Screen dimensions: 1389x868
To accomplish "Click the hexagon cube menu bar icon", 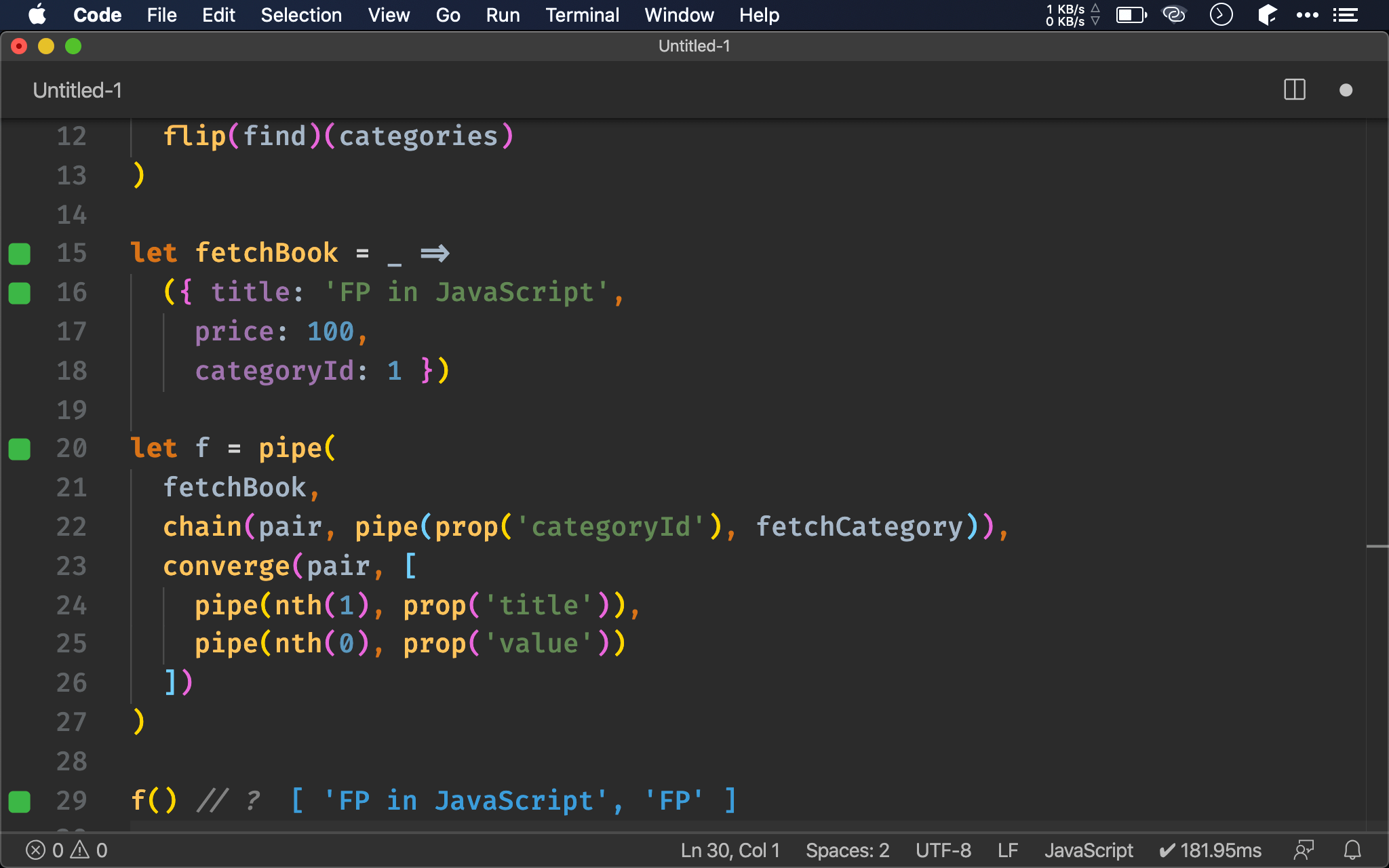I will pyautogui.click(x=1266, y=14).
